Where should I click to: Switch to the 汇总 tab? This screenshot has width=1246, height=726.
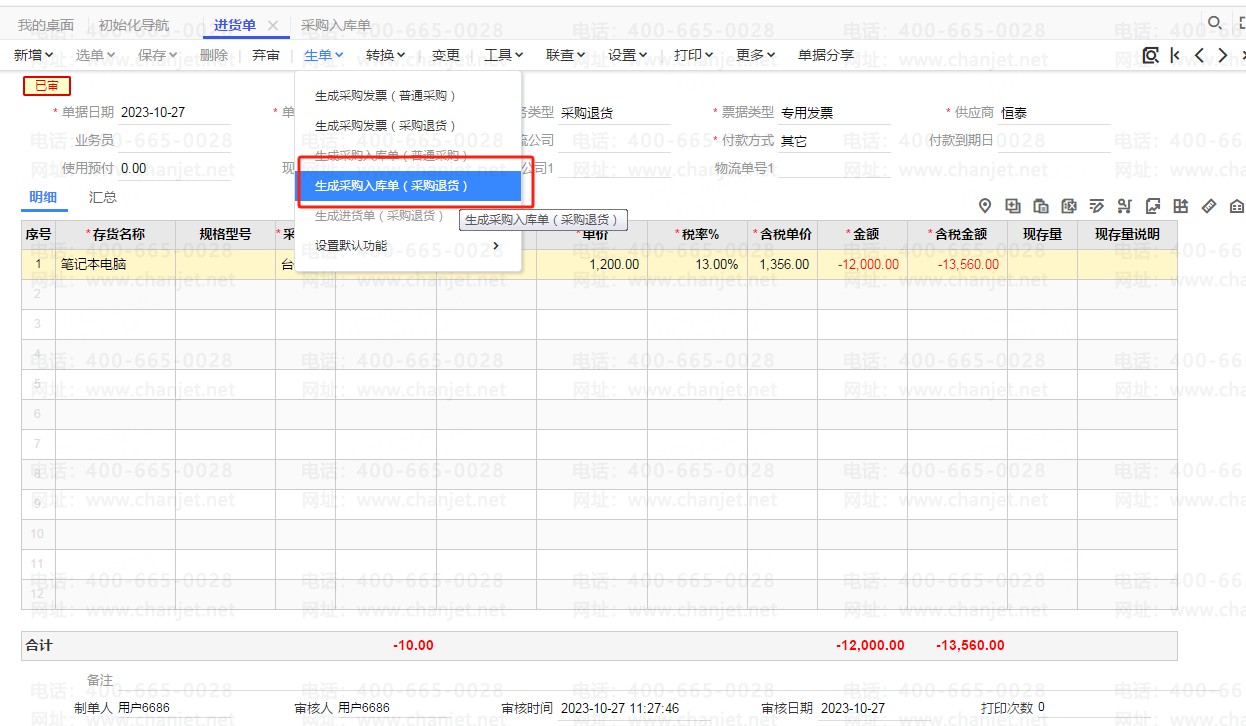[103, 197]
